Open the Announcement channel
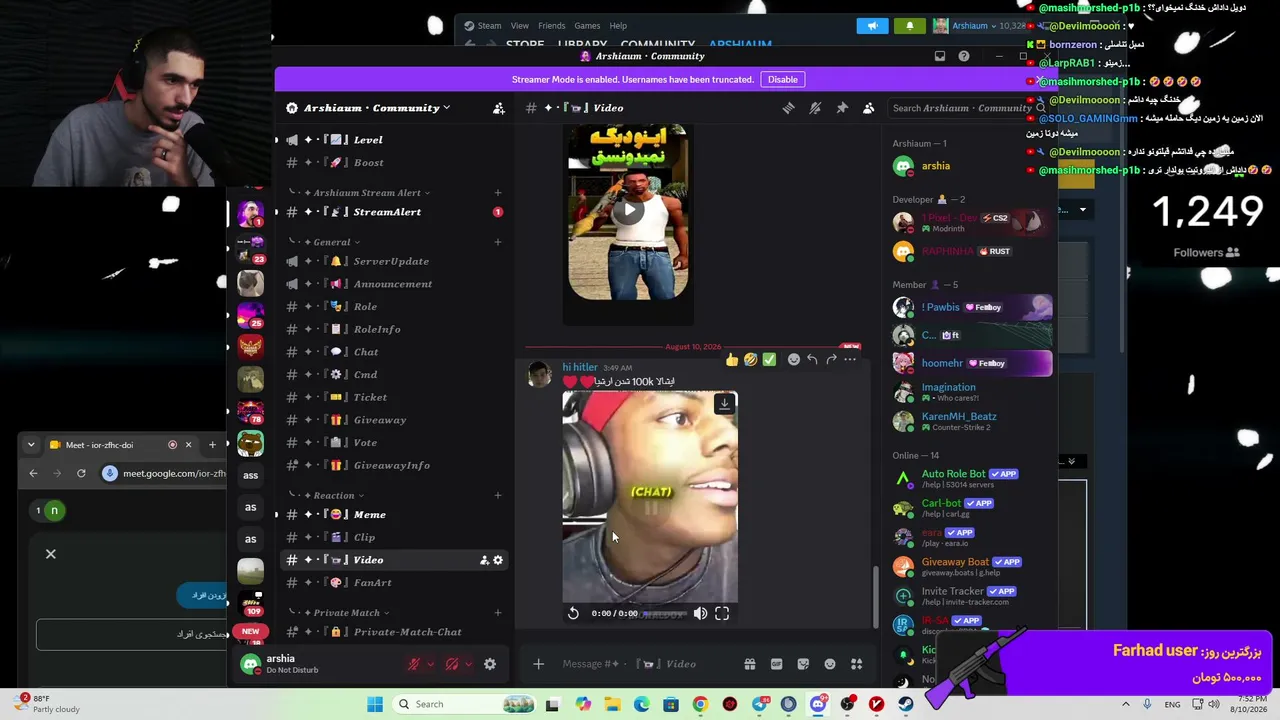Screen dimensions: 1280x720 click(x=393, y=284)
